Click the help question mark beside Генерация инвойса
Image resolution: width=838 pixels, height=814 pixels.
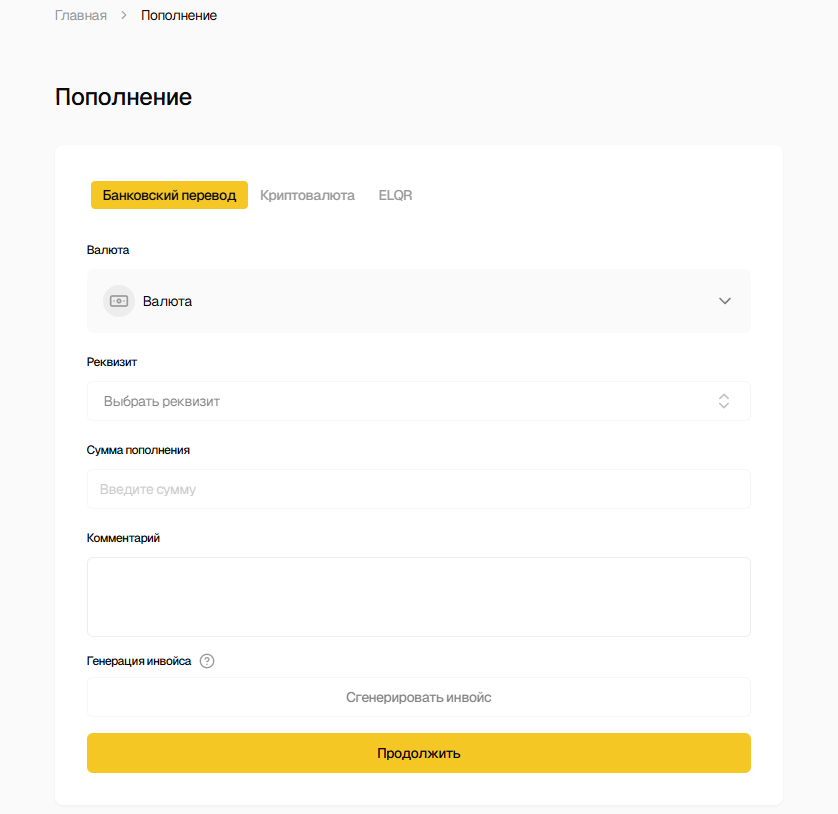207,661
